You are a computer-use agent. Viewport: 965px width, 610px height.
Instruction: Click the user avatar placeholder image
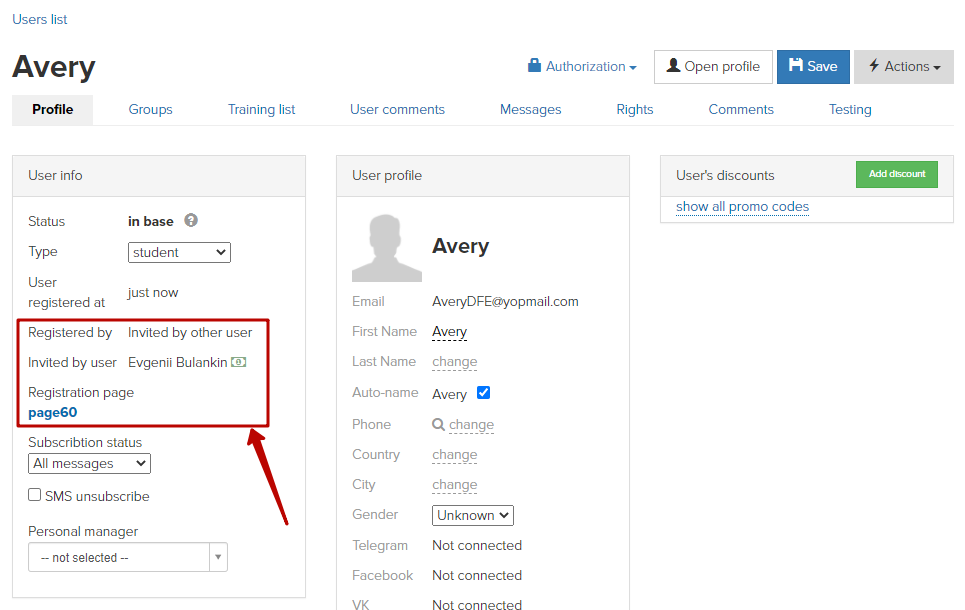coord(386,248)
